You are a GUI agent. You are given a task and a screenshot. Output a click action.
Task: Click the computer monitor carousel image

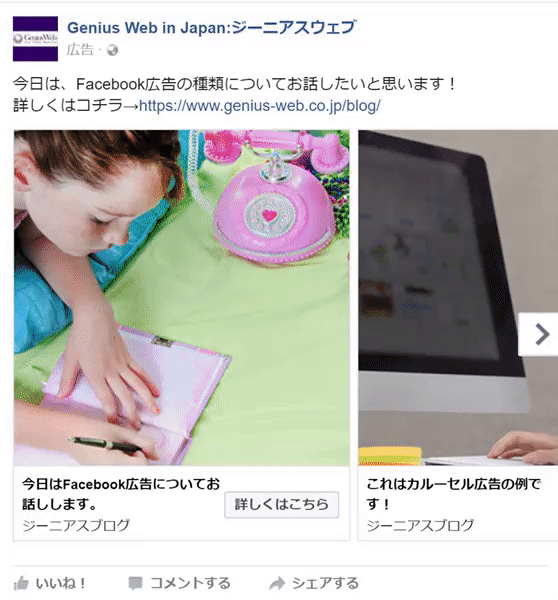(458, 298)
